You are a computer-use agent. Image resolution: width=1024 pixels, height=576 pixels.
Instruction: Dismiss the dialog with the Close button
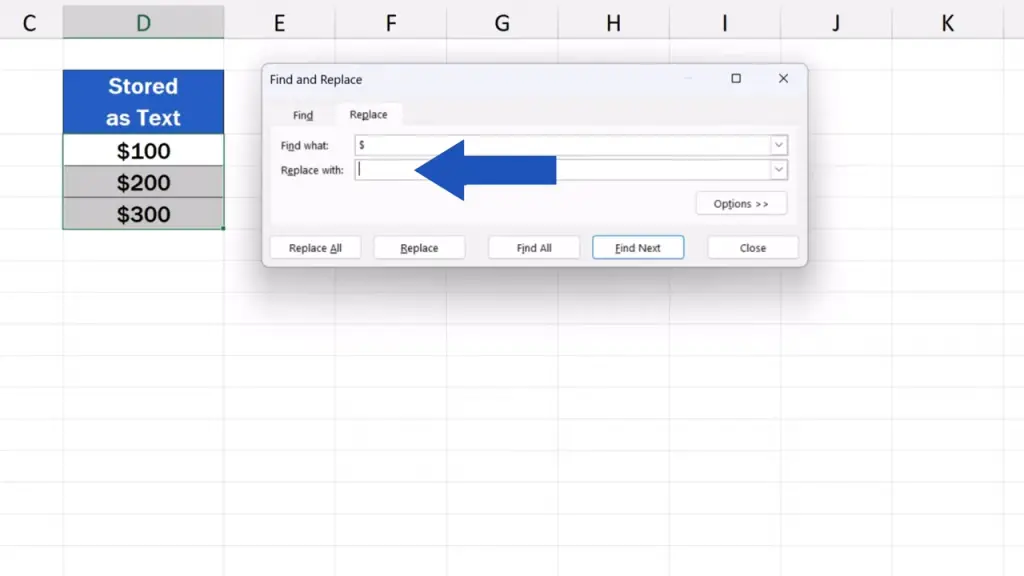click(x=753, y=248)
